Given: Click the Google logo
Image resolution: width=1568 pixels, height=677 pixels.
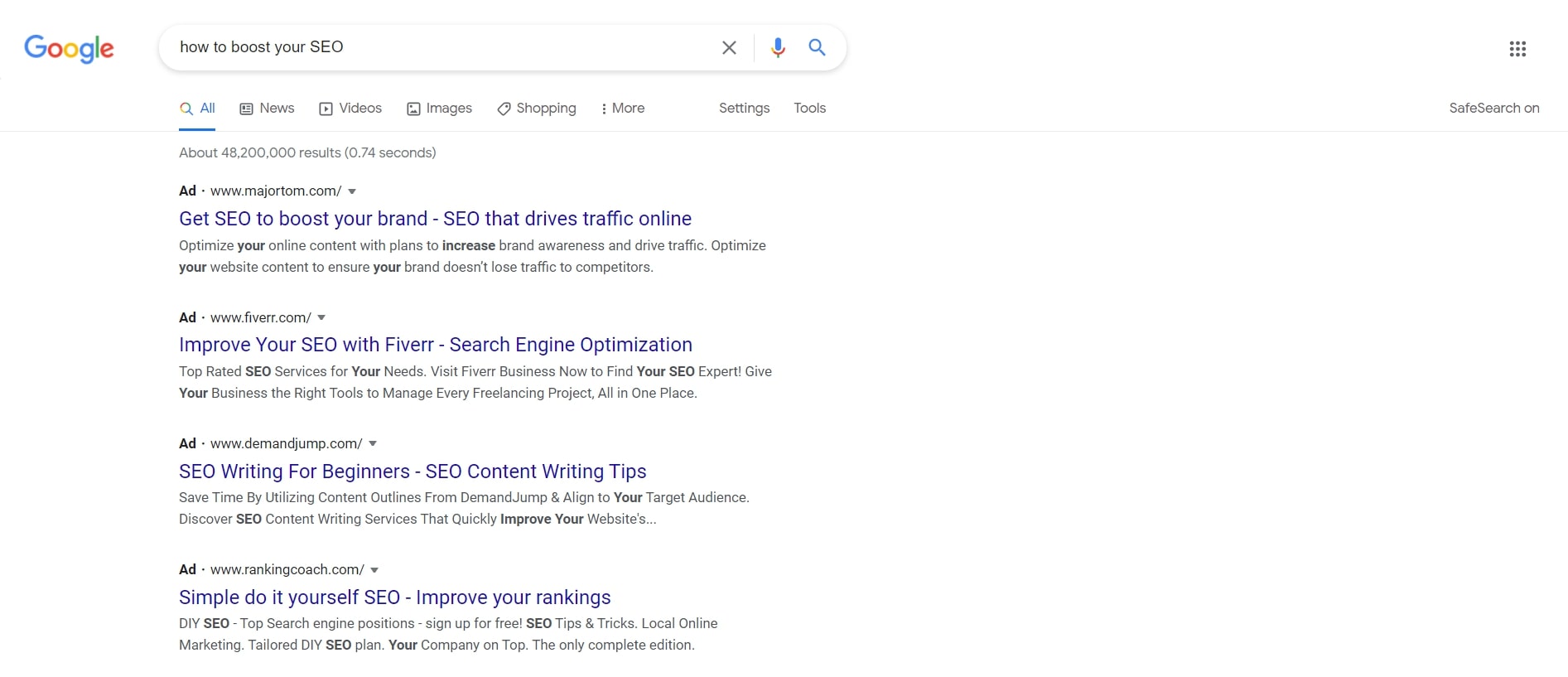Looking at the screenshot, I should [x=69, y=49].
